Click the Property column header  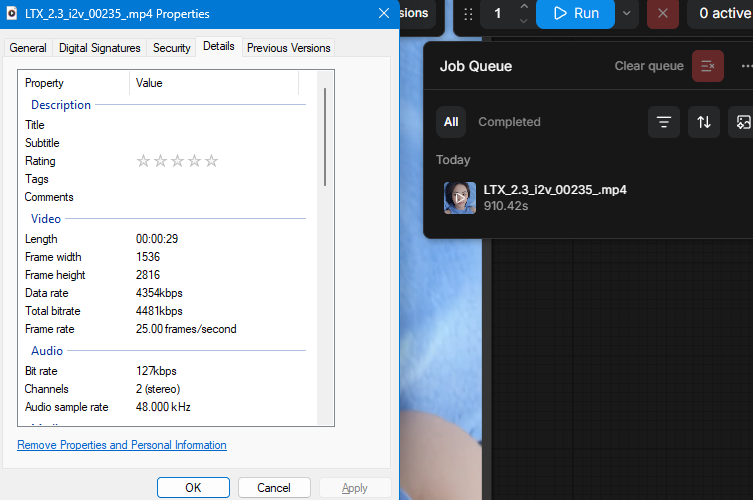tap(74, 83)
